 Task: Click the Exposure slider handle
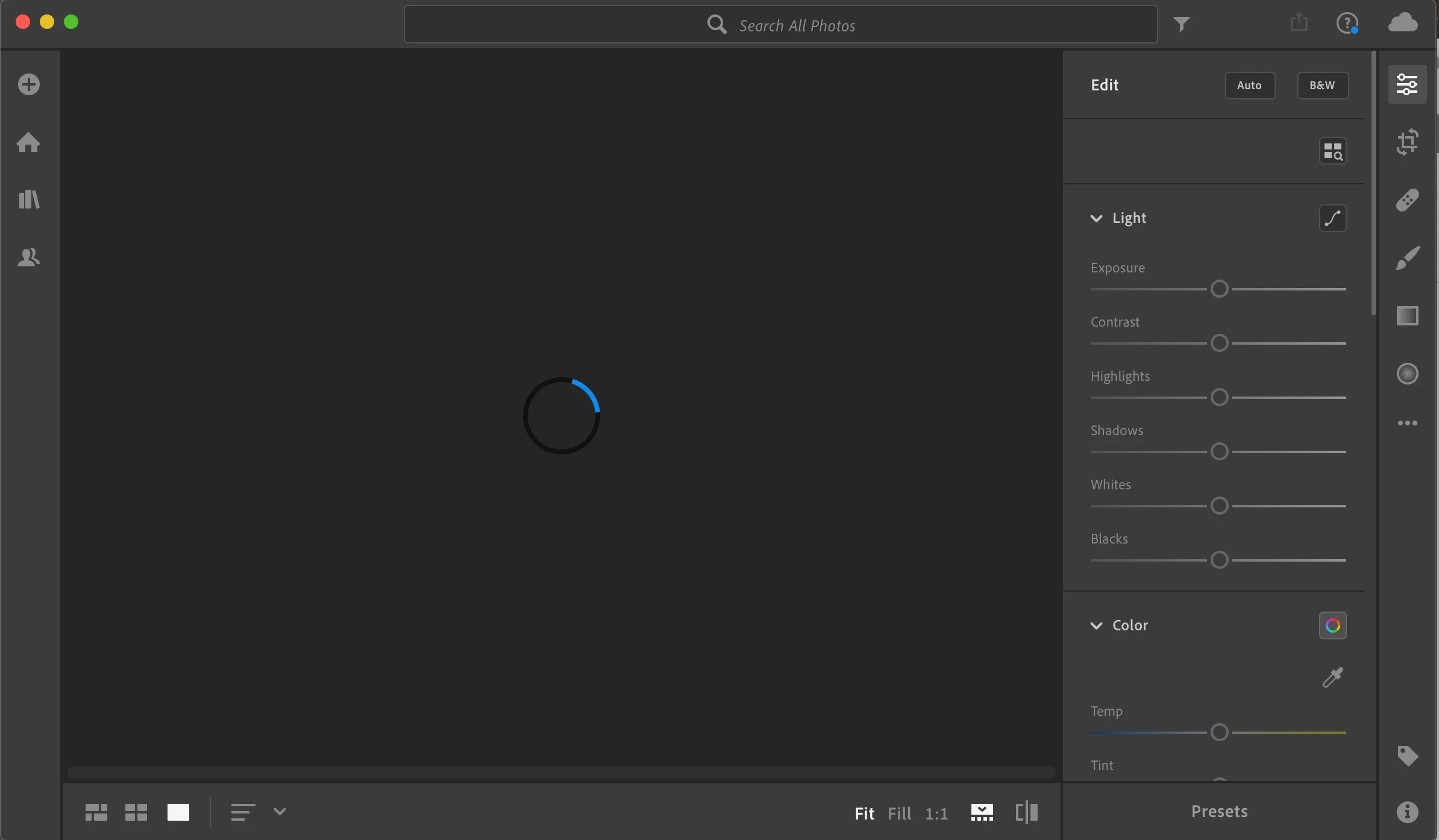1219,289
